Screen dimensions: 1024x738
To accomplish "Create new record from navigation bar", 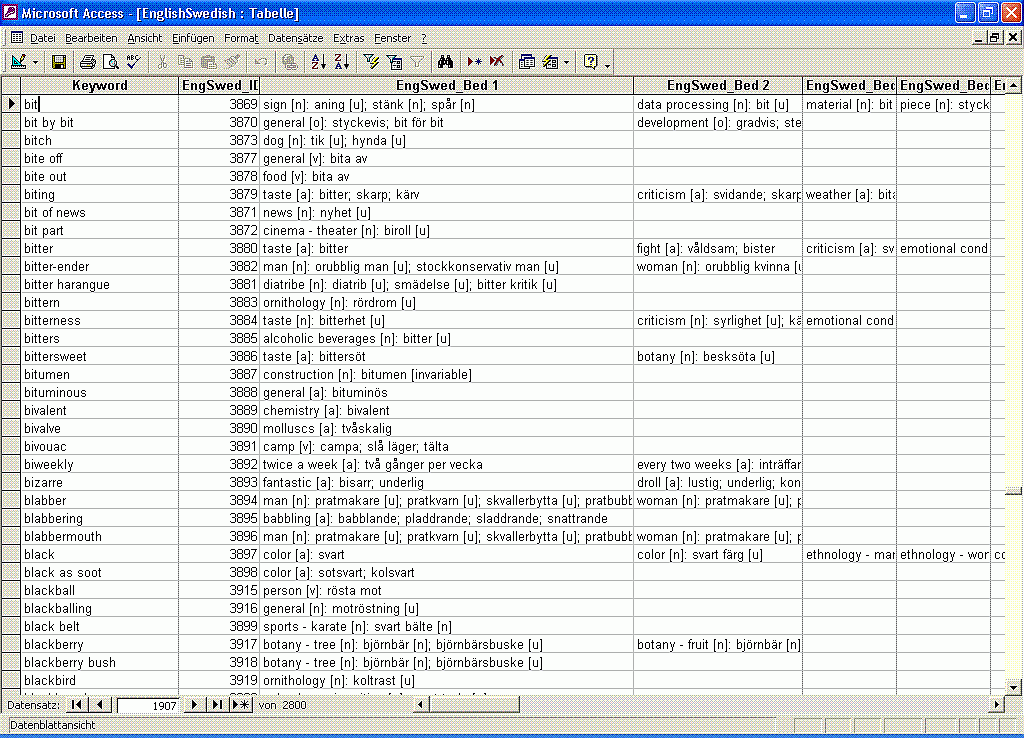I will point(242,705).
